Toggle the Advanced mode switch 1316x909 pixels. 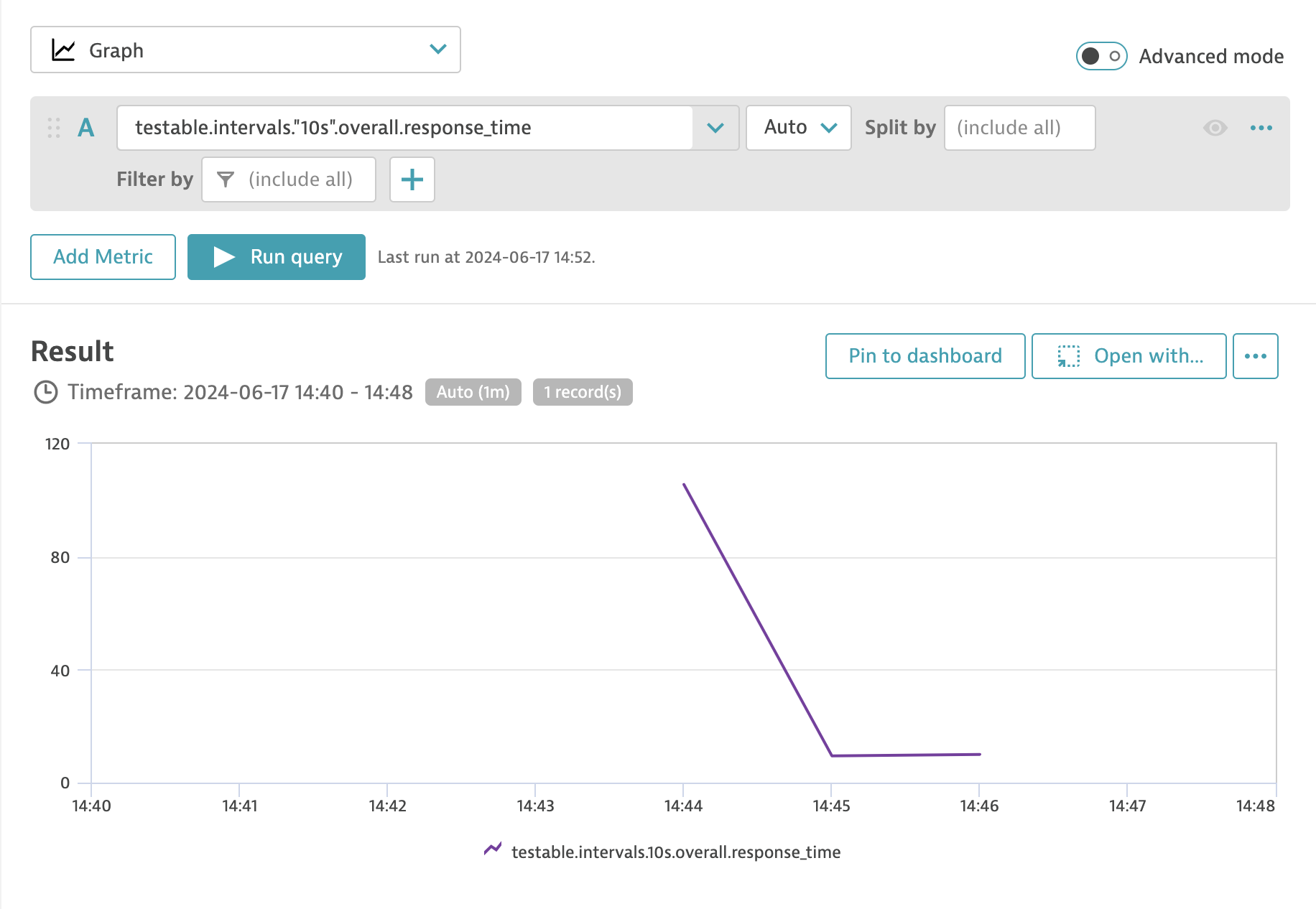pos(1101,56)
